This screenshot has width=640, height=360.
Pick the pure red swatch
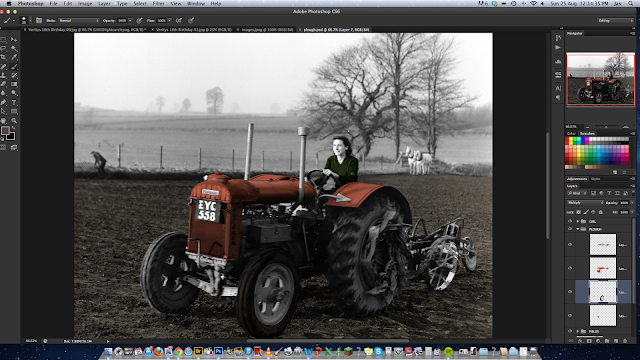click(x=567, y=140)
